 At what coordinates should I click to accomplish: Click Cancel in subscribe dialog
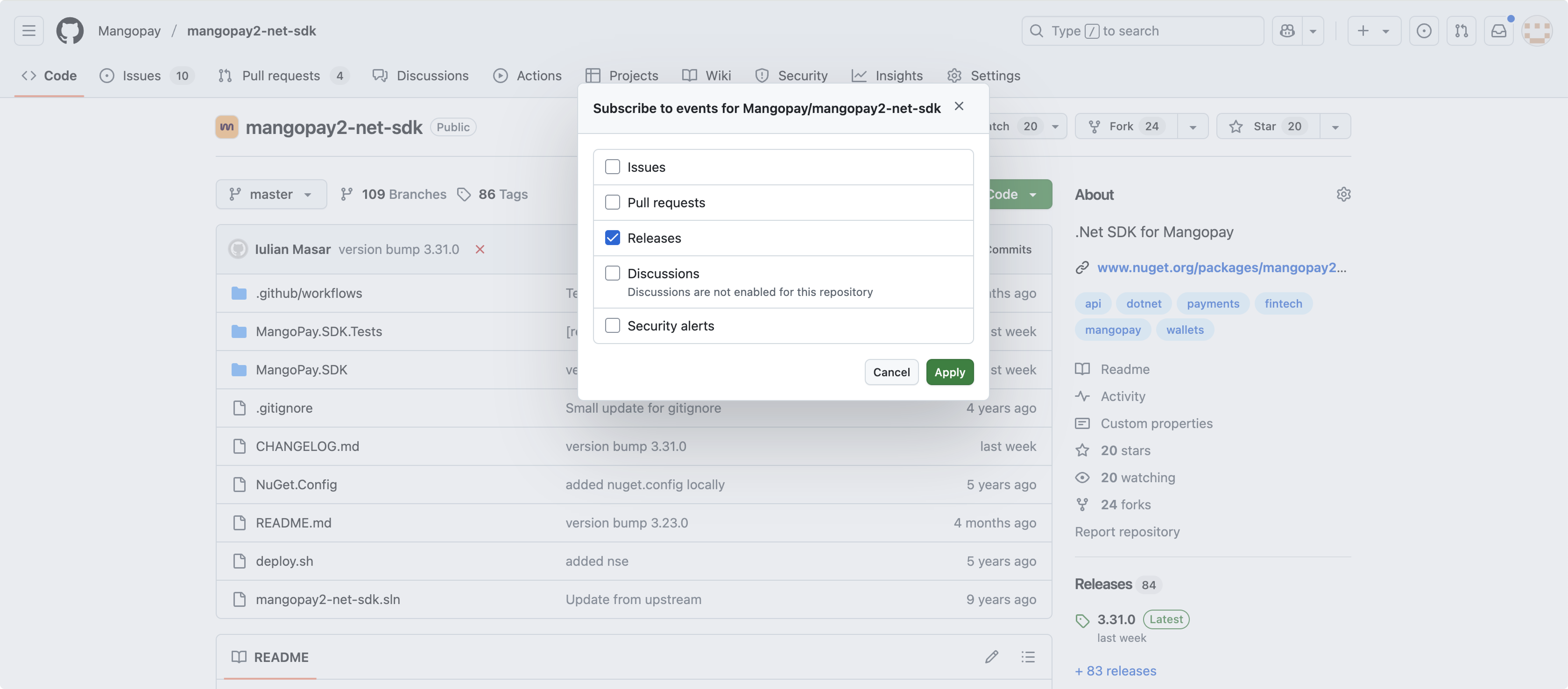coord(891,372)
